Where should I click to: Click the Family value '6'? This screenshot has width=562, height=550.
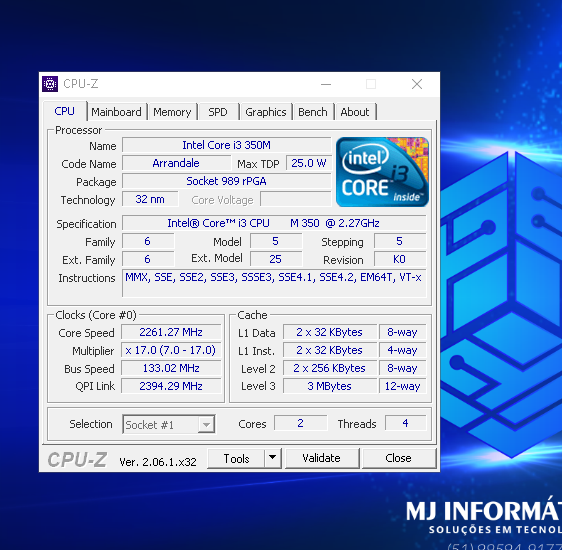click(x=148, y=241)
